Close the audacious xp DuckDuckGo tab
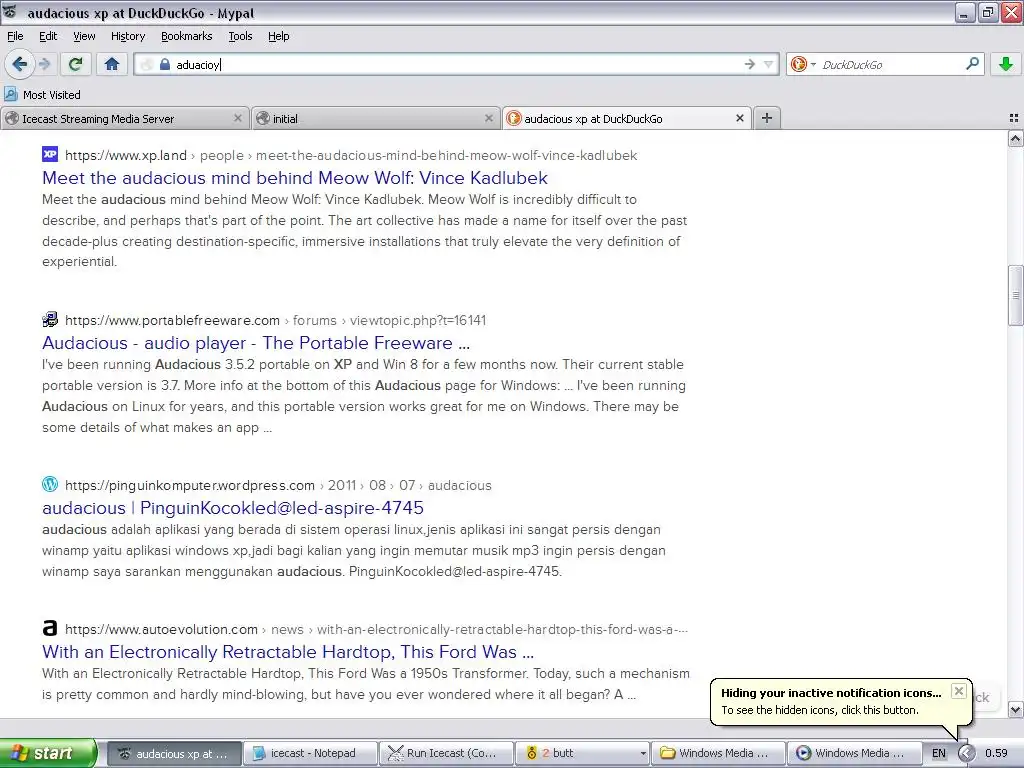The image size is (1024, 768). tap(740, 118)
